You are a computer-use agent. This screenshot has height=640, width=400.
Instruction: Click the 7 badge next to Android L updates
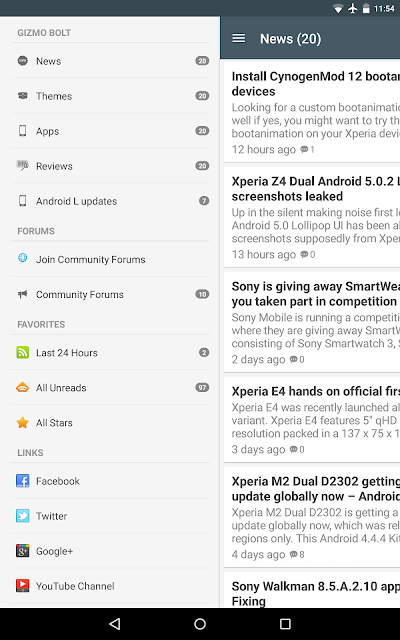[x=204, y=201]
